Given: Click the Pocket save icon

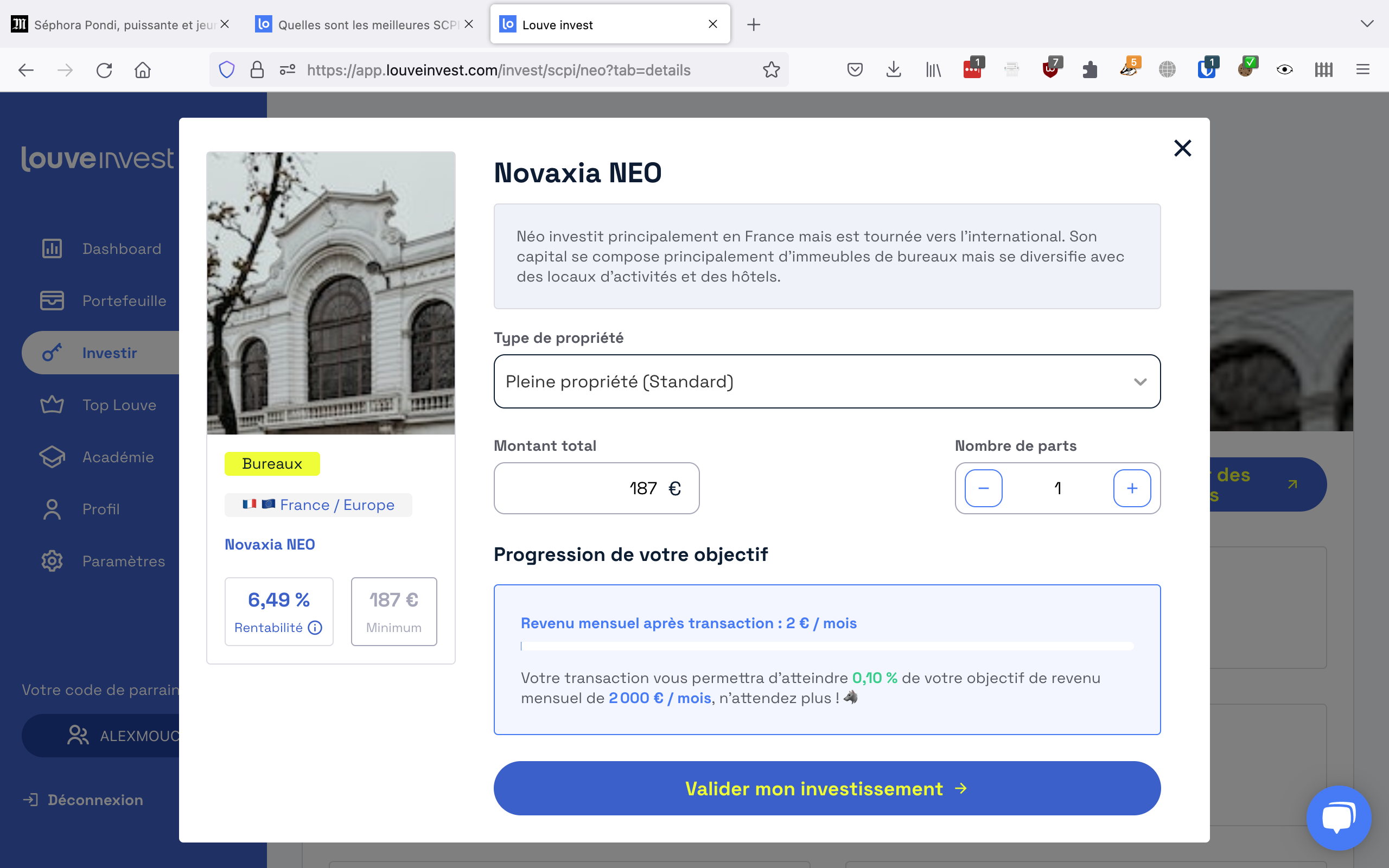Looking at the screenshot, I should pos(855,70).
